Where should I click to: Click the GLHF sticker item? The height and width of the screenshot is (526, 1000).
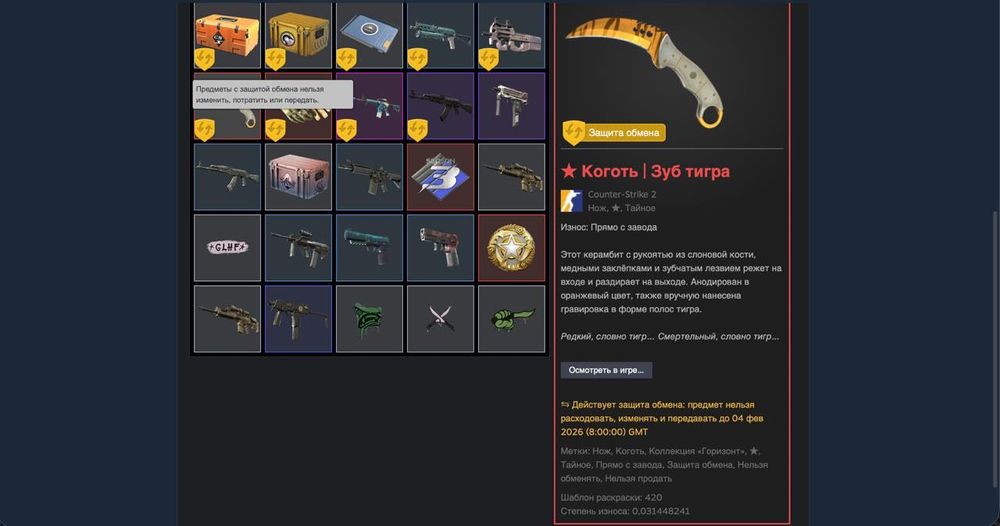click(x=228, y=247)
